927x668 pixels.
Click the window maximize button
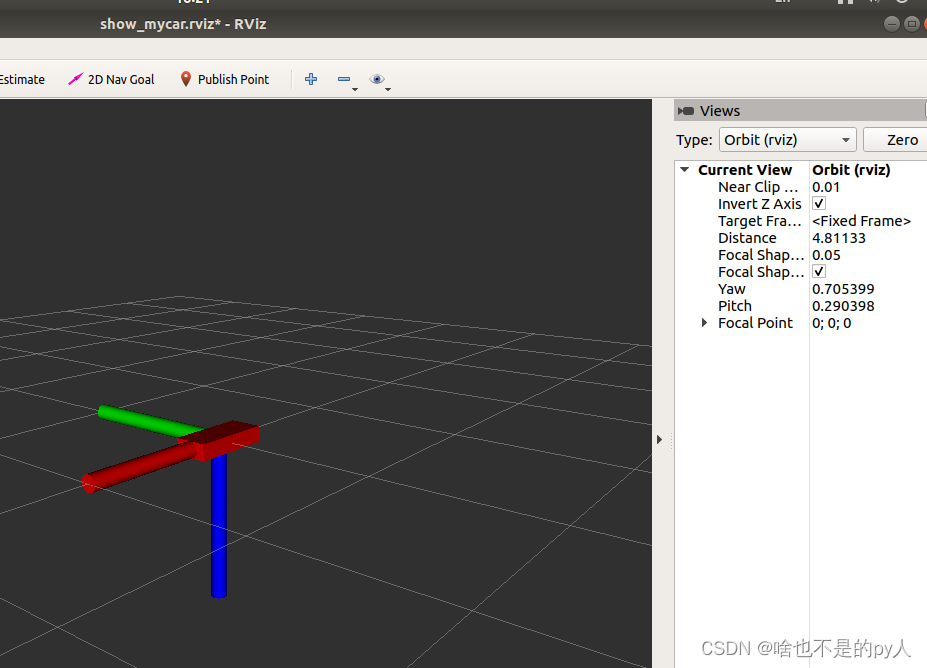point(912,24)
